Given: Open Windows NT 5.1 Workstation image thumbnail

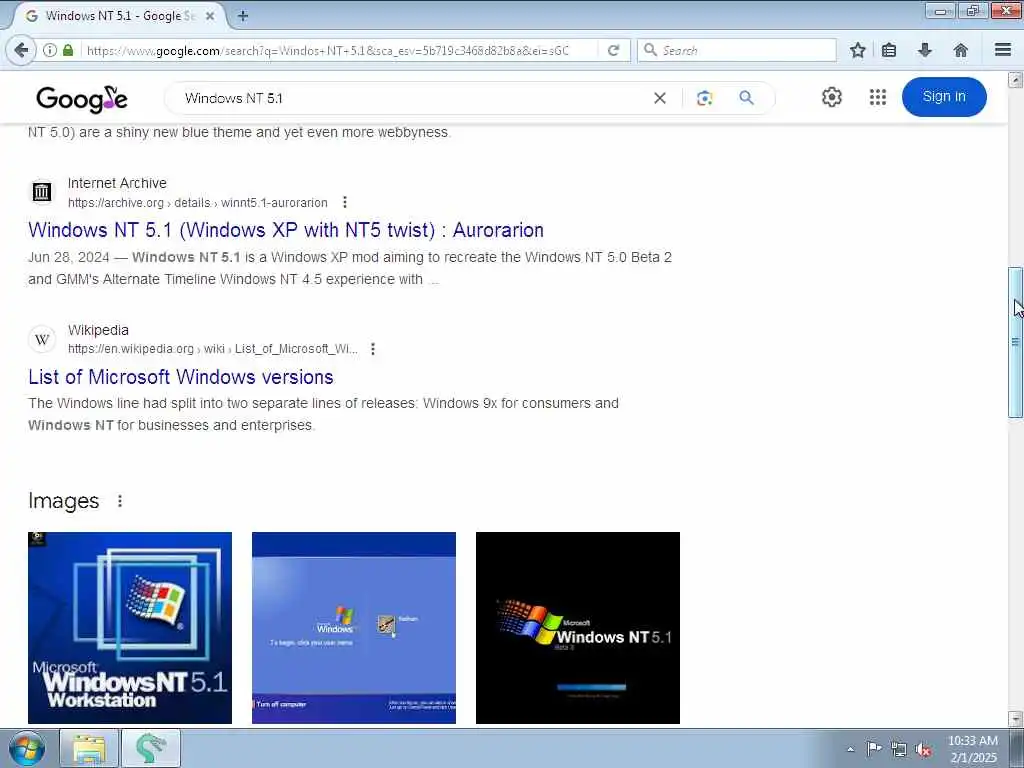Looking at the screenshot, I should [130, 628].
